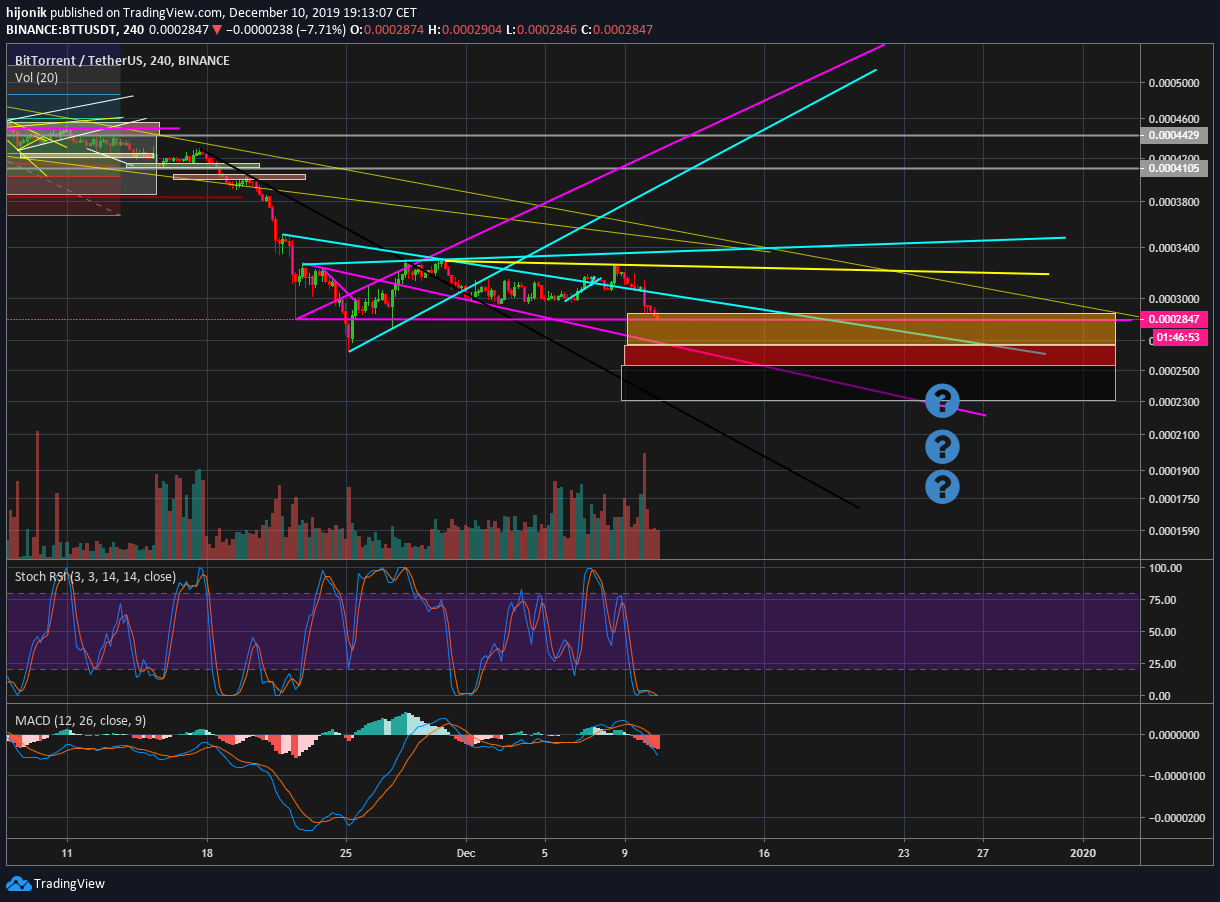Click the 2020 label on the time axis
This screenshot has height=902, width=1220.
point(1083,854)
